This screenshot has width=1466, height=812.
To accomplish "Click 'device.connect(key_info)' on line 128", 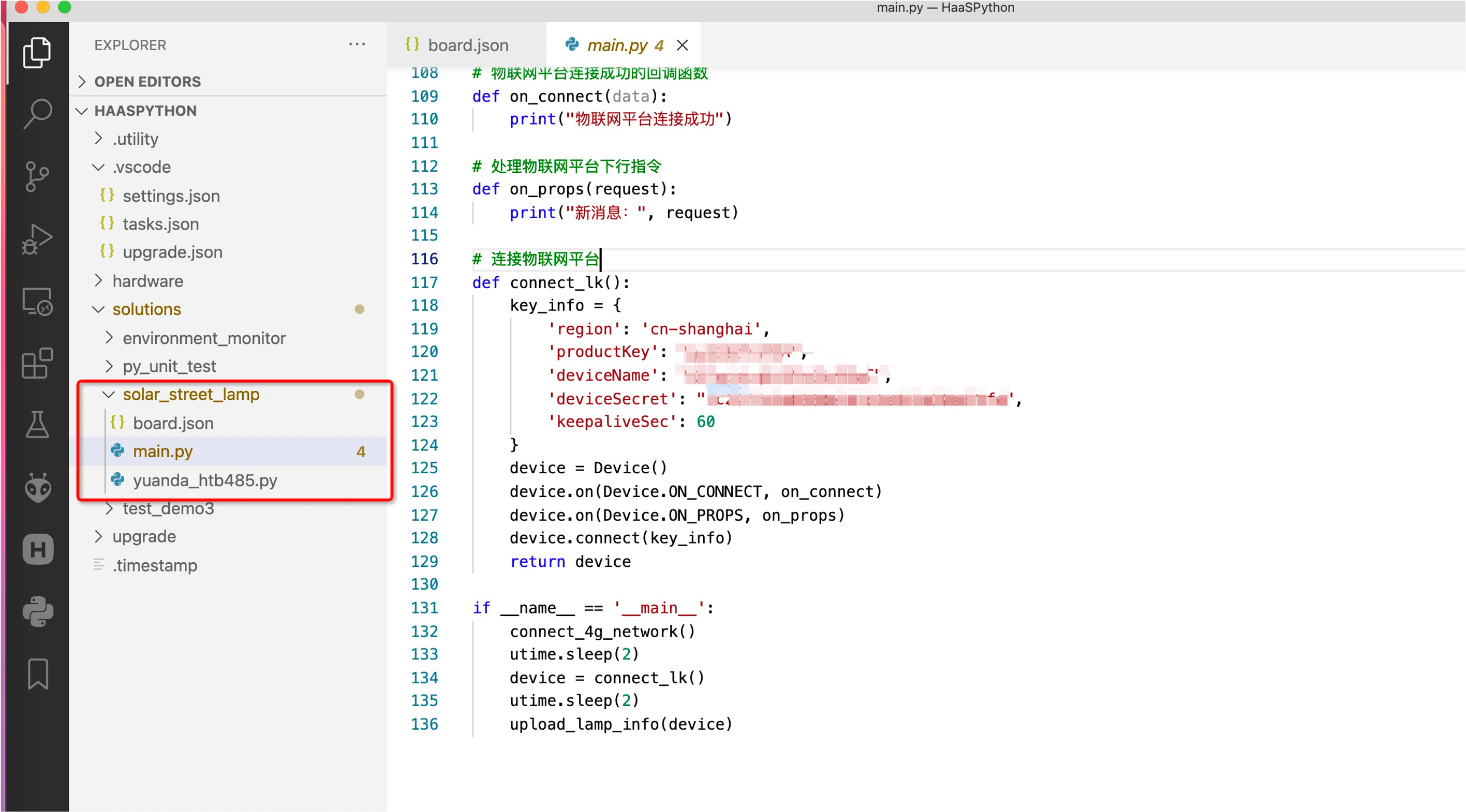I will tap(621, 538).
